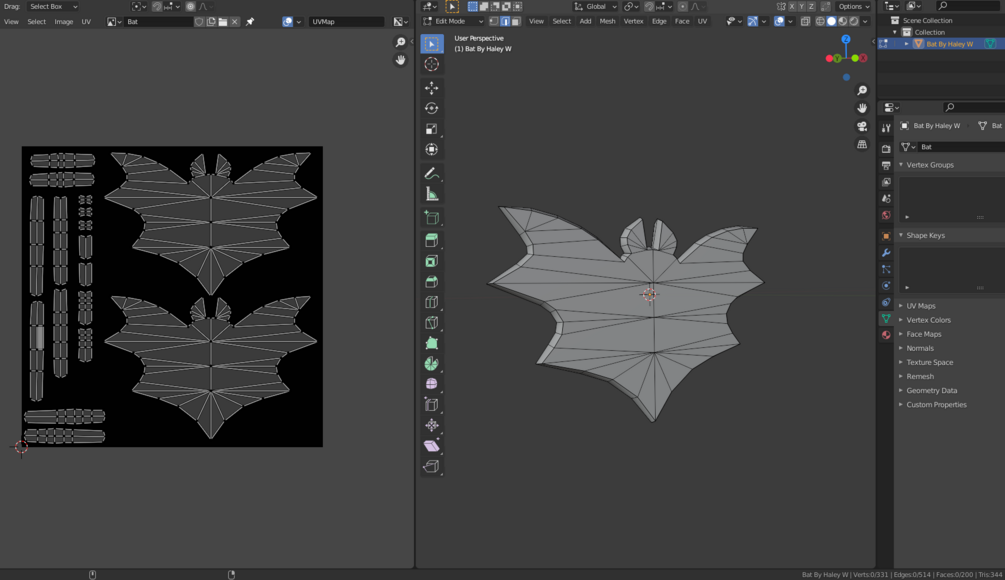Open the Global transform orientation dropdown
This screenshot has width=1005, height=580.
click(594, 7)
